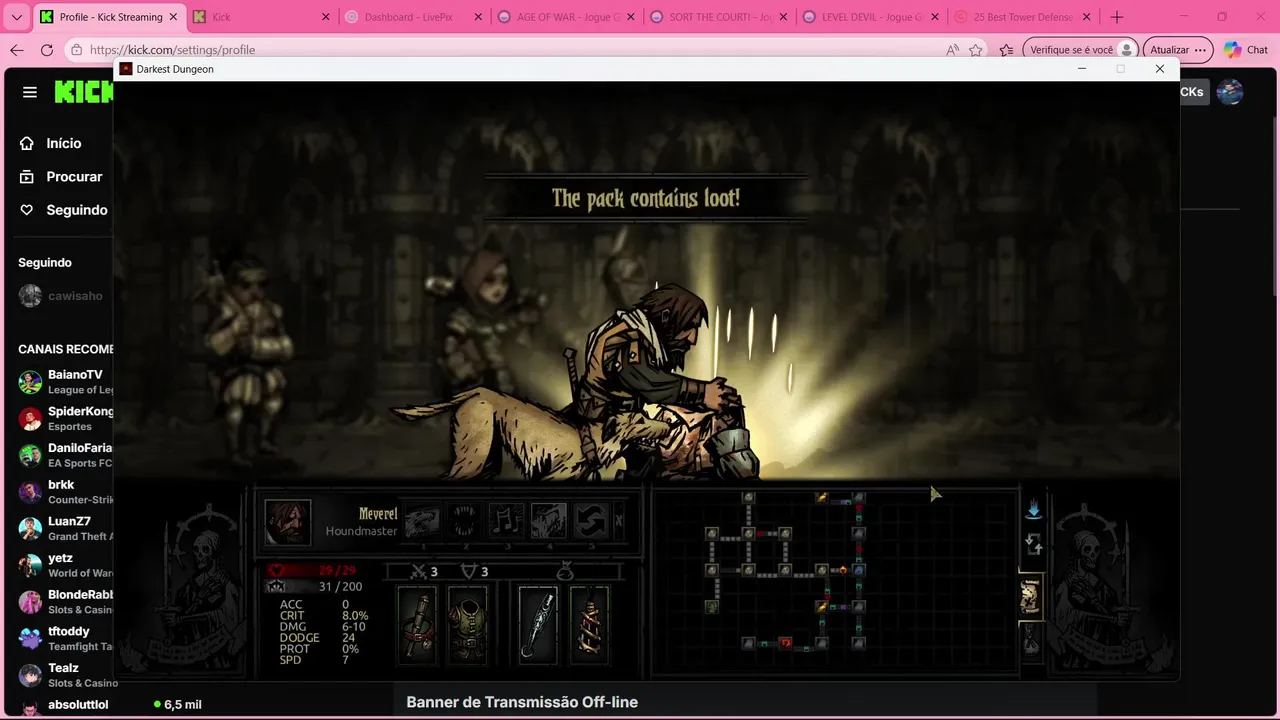The height and width of the screenshot is (720, 1280).
Task: Switch to the inventory tab below the map tab
Action: (1031, 640)
